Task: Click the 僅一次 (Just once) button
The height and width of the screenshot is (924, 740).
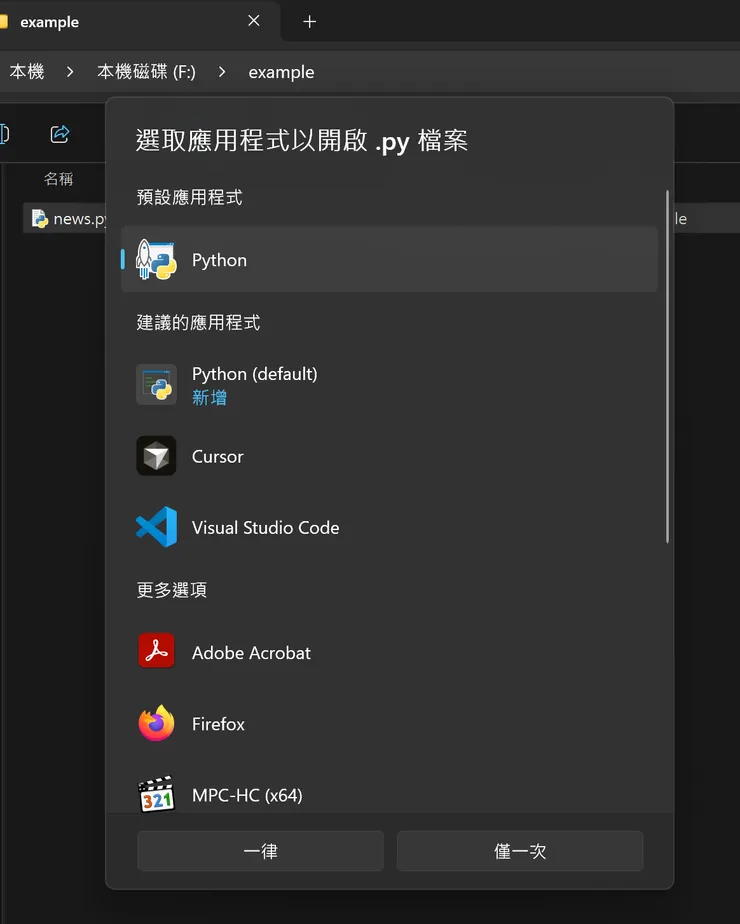Action: point(520,851)
